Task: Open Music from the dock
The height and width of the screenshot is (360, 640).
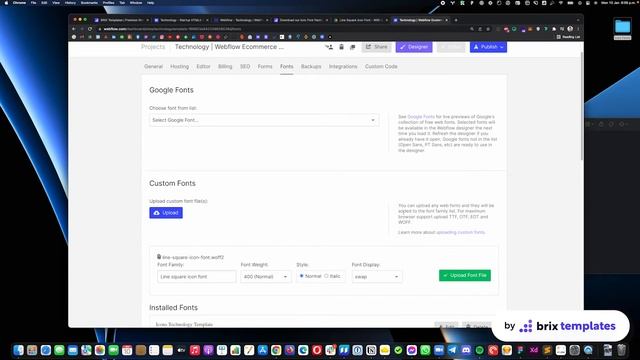Action: point(195,350)
